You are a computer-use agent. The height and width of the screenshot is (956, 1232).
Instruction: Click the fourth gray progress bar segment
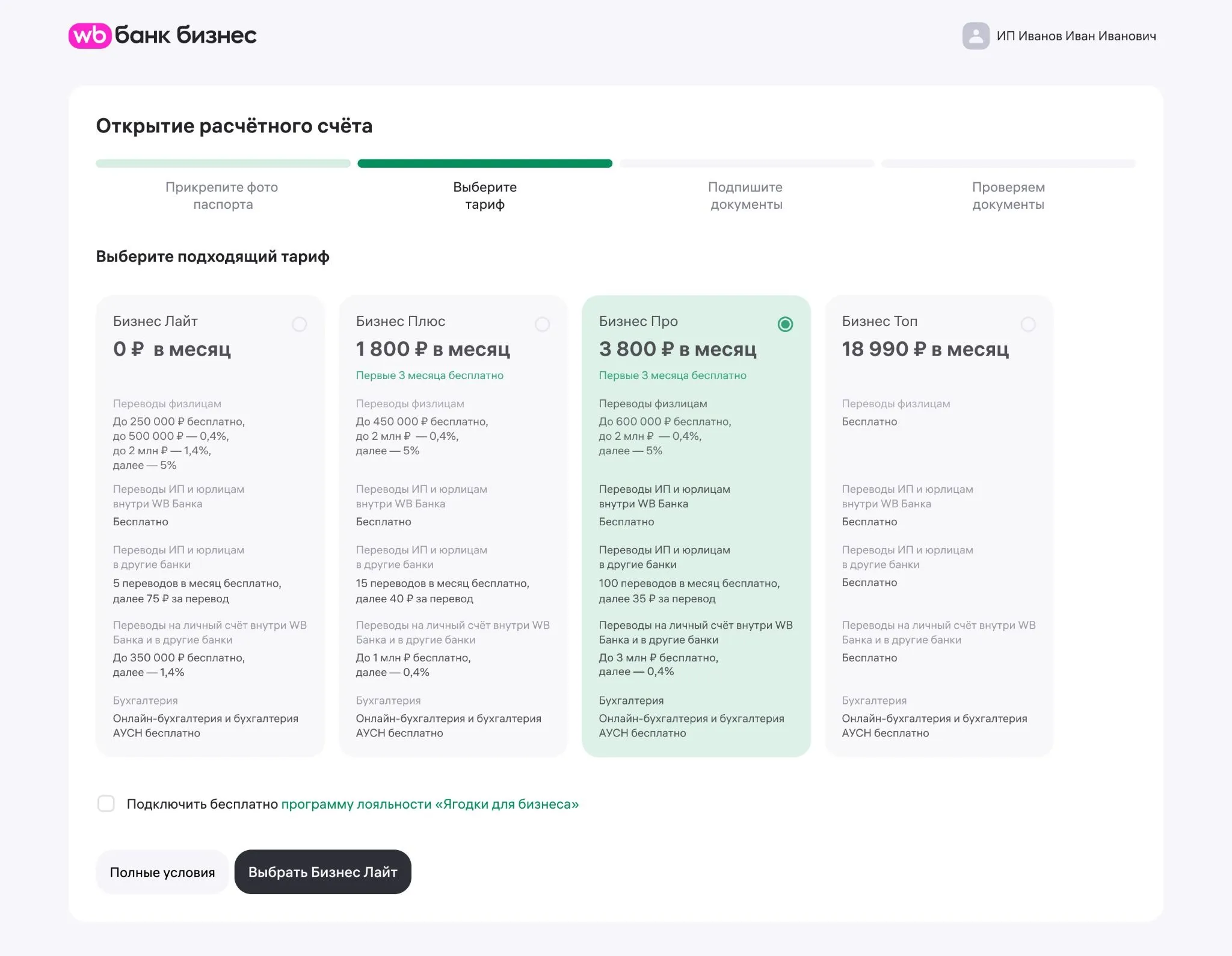(x=1008, y=164)
